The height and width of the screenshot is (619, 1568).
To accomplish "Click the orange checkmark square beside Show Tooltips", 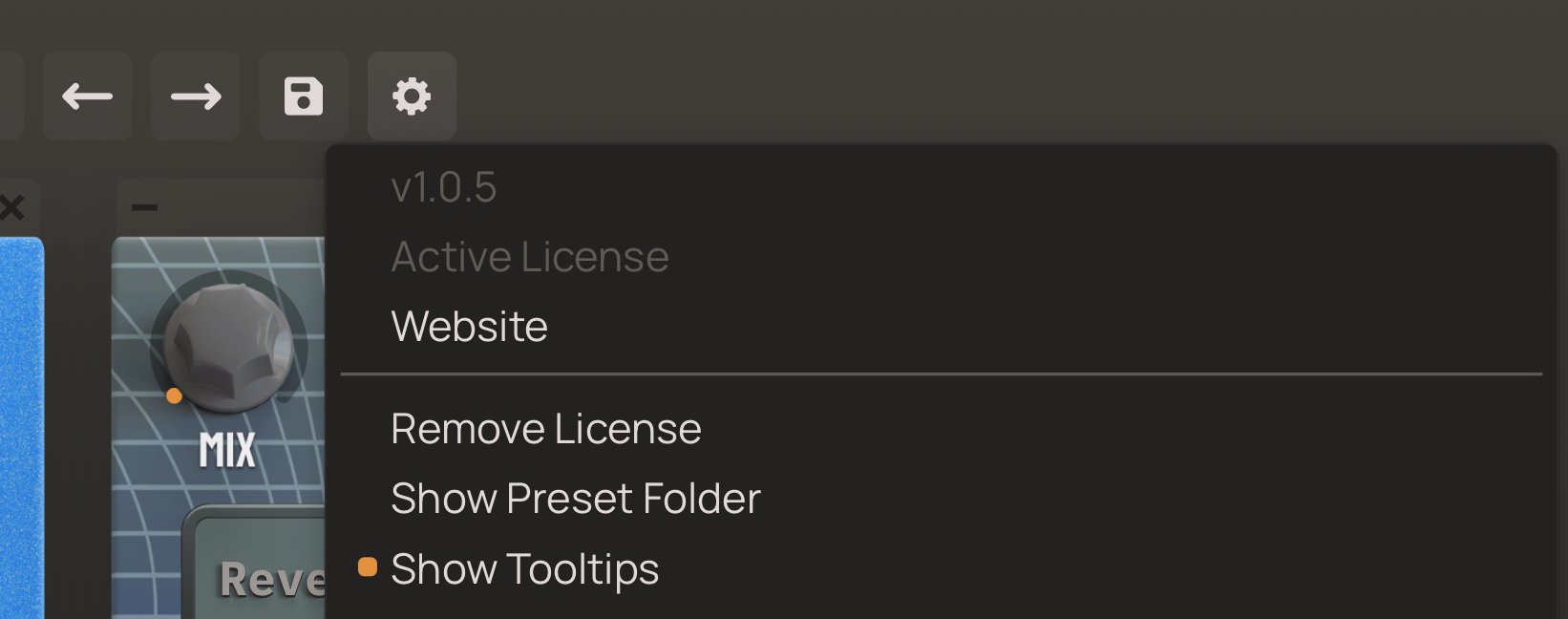I will 368,568.
